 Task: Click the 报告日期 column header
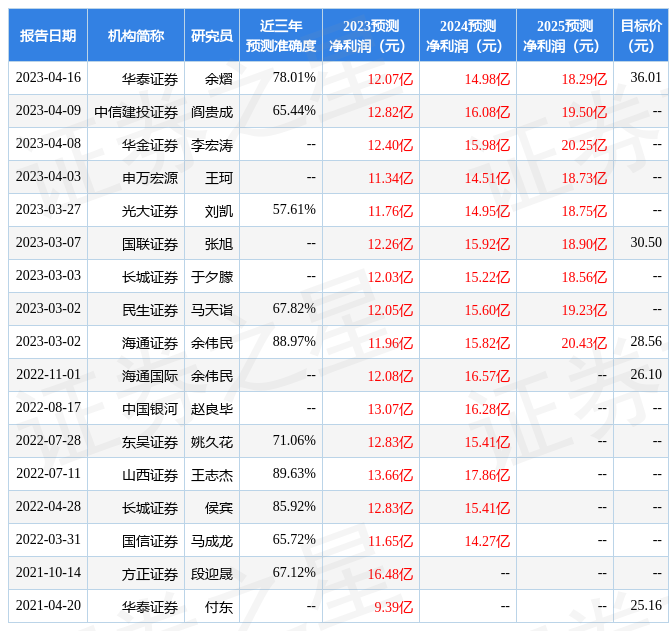(x=48, y=35)
